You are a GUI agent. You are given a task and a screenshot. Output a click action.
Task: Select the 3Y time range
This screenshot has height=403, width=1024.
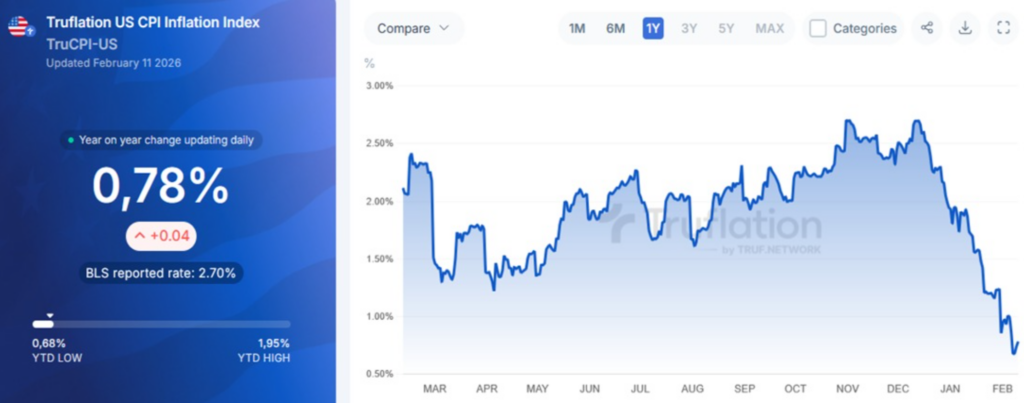click(x=689, y=29)
